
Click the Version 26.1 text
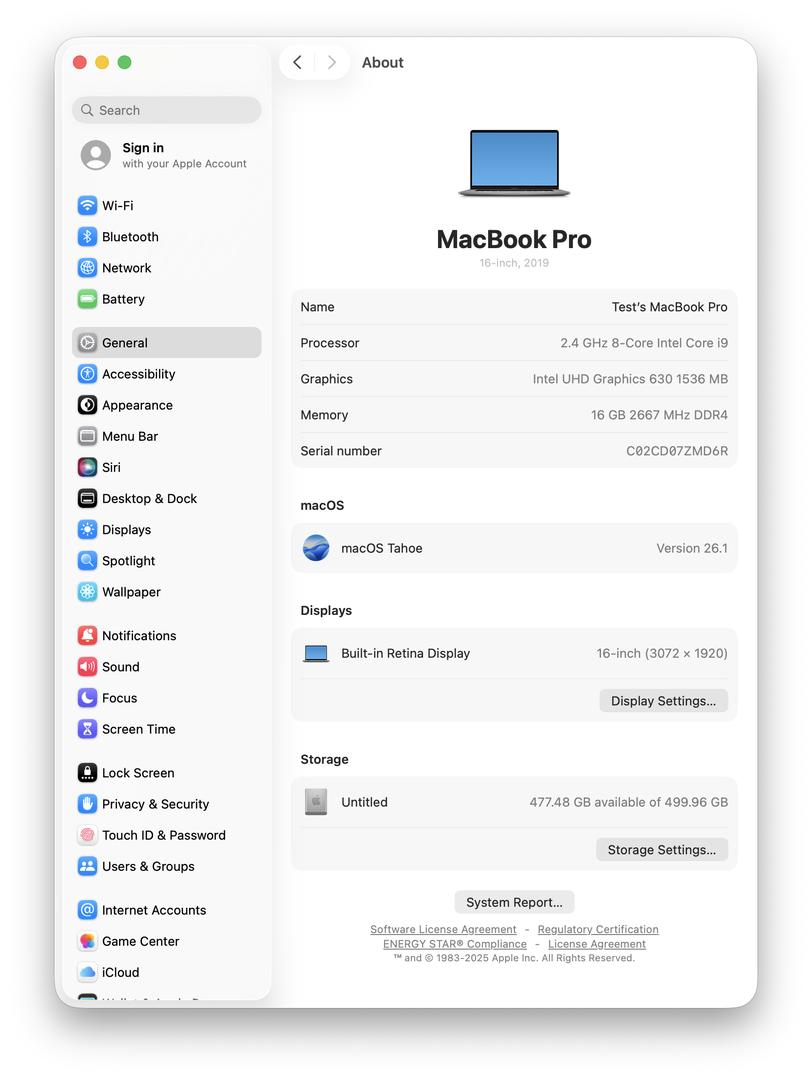tap(691, 548)
